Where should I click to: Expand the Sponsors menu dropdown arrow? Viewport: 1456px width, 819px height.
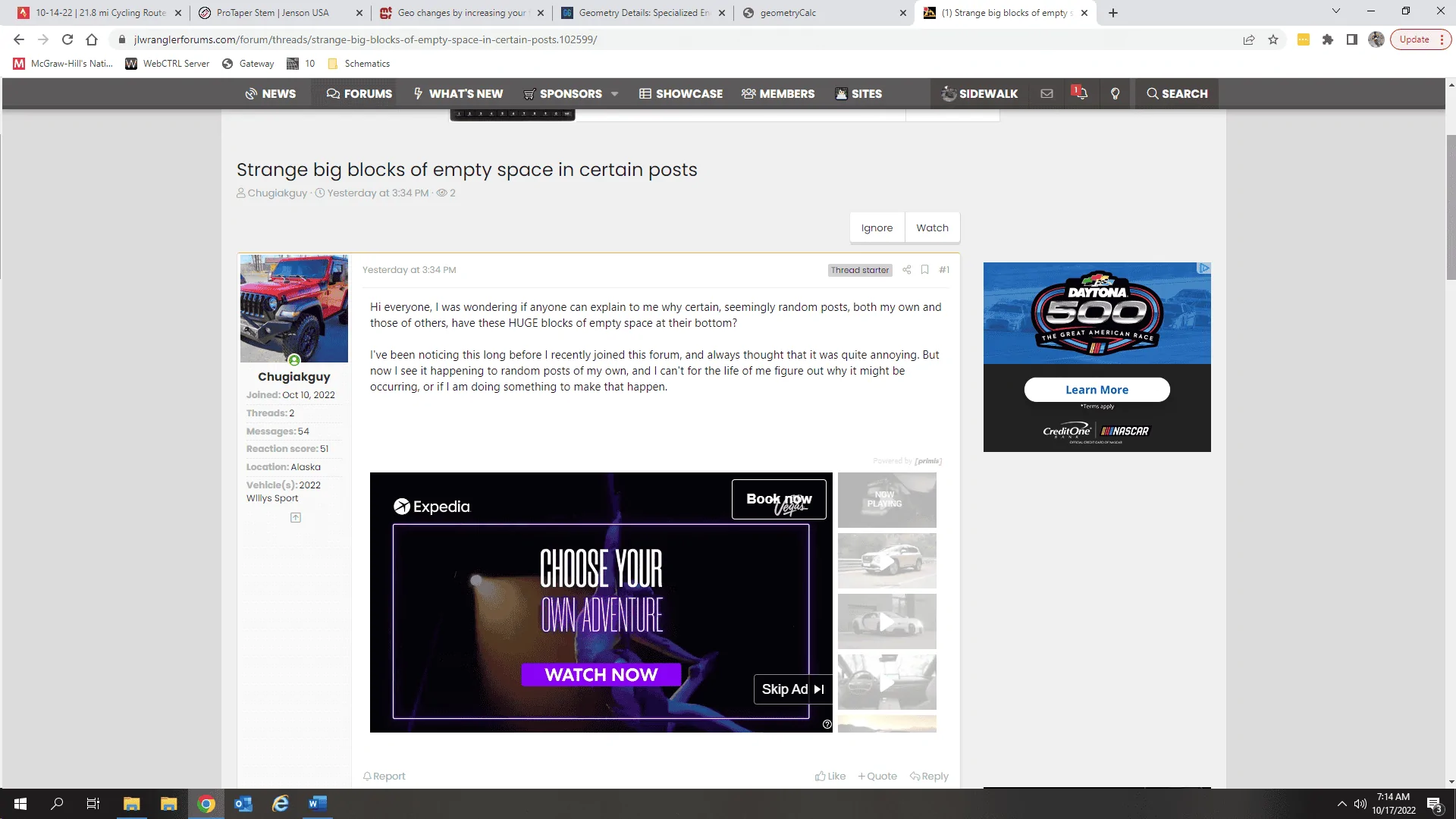pos(614,94)
